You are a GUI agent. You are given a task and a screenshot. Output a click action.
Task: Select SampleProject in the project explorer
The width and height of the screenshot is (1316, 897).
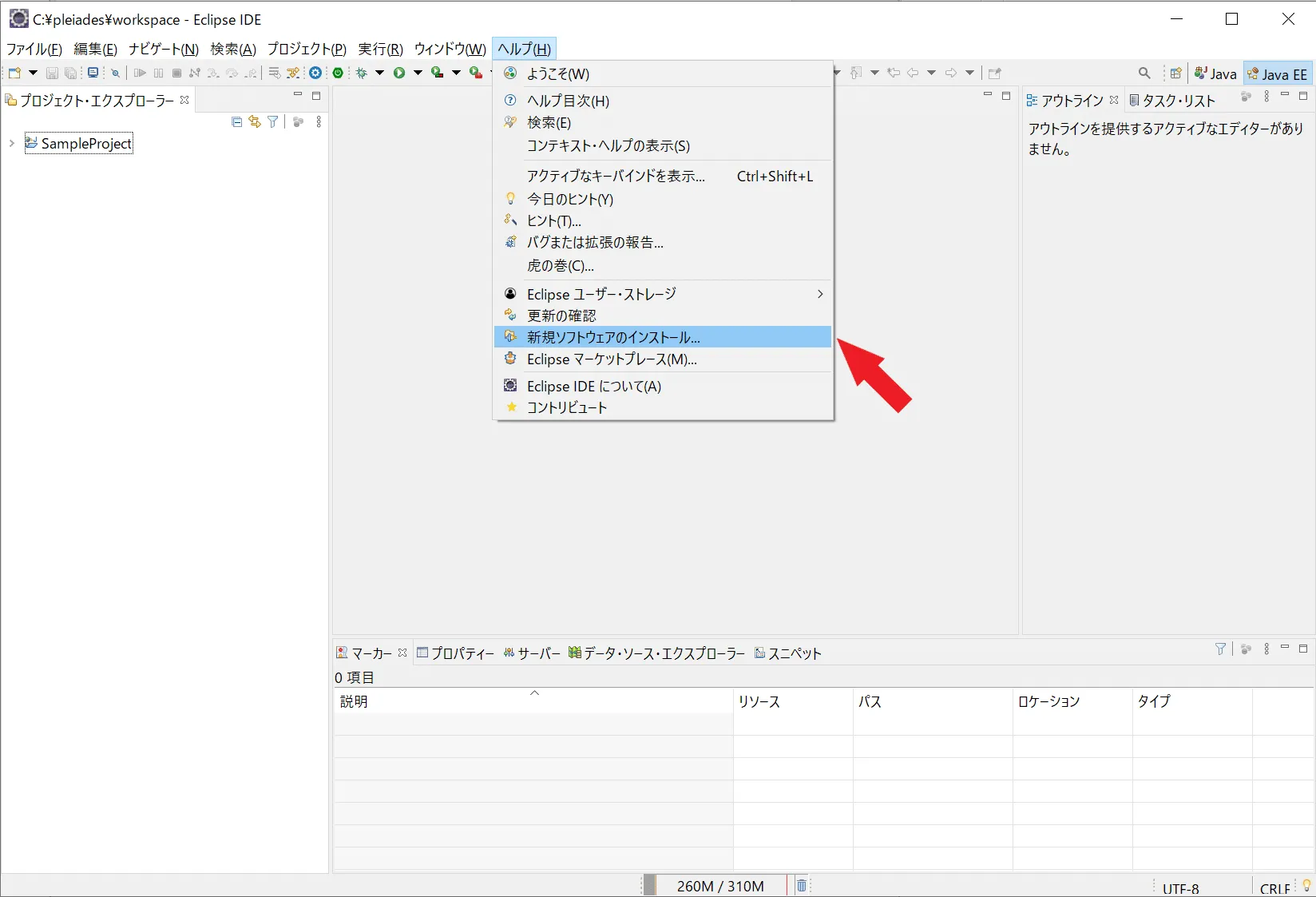(x=78, y=143)
